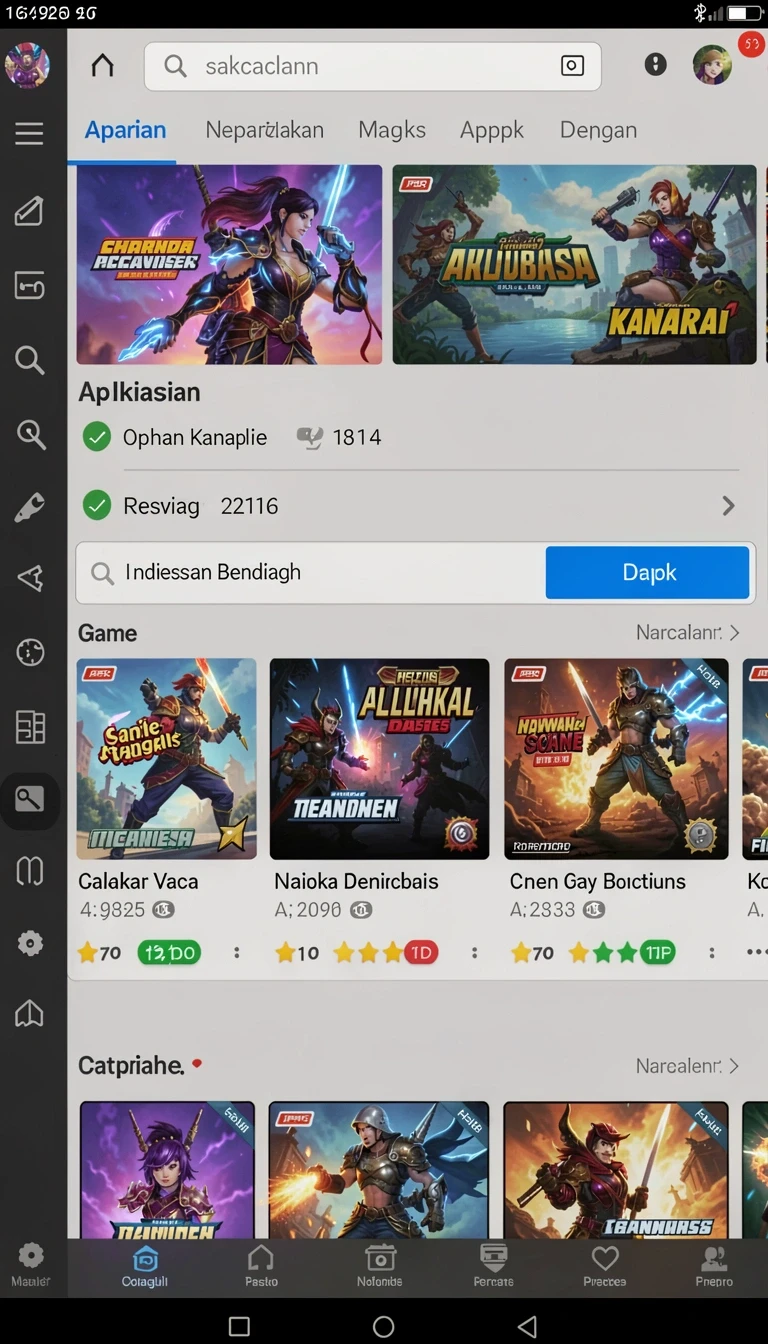Click the sakcaclann search field
Viewport: 768px width, 1344px height.
tap(372, 66)
